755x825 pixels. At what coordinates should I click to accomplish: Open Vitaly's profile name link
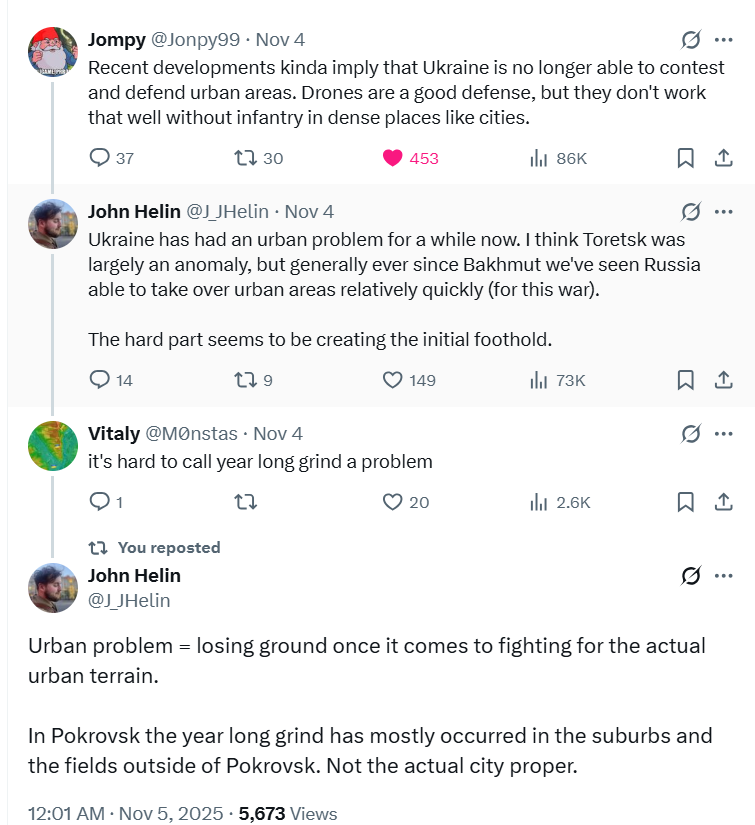[x=113, y=434]
